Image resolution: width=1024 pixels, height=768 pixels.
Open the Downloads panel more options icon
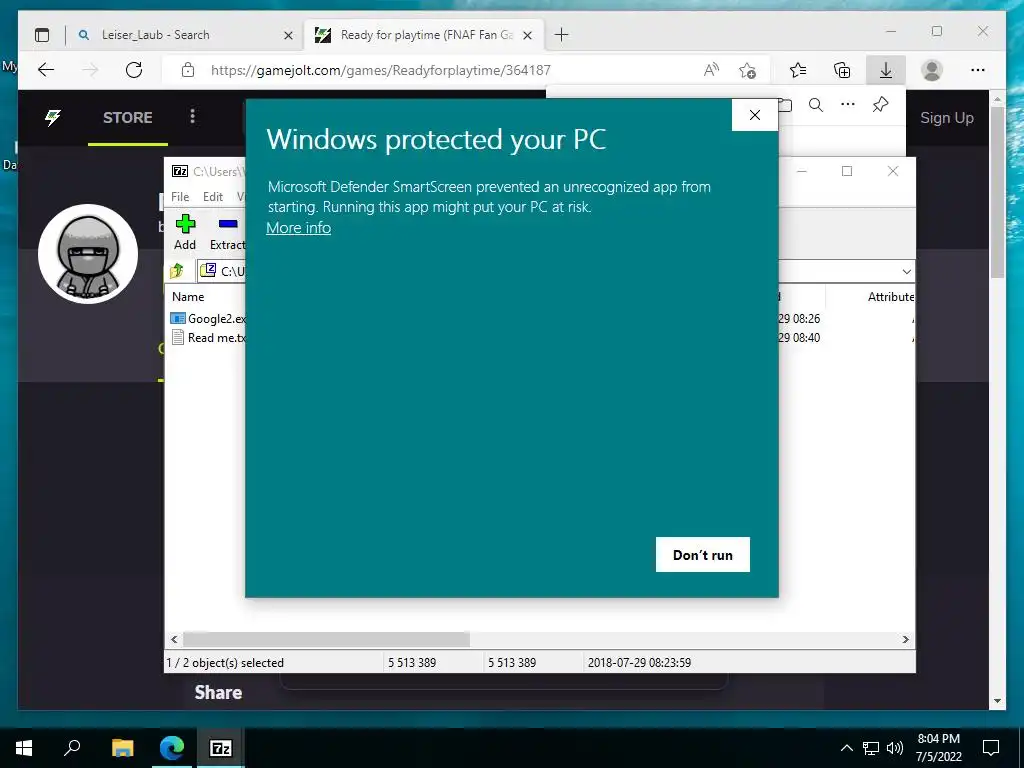pos(848,104)
